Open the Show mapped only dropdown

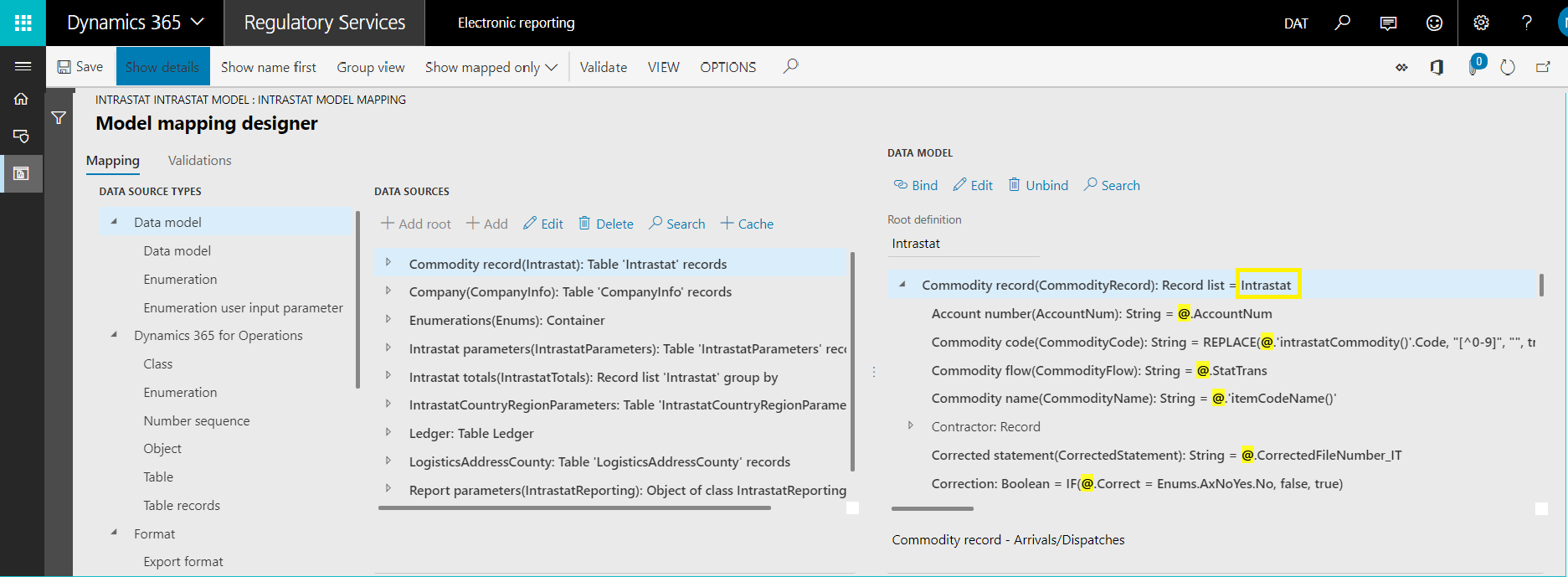point(491,67)
